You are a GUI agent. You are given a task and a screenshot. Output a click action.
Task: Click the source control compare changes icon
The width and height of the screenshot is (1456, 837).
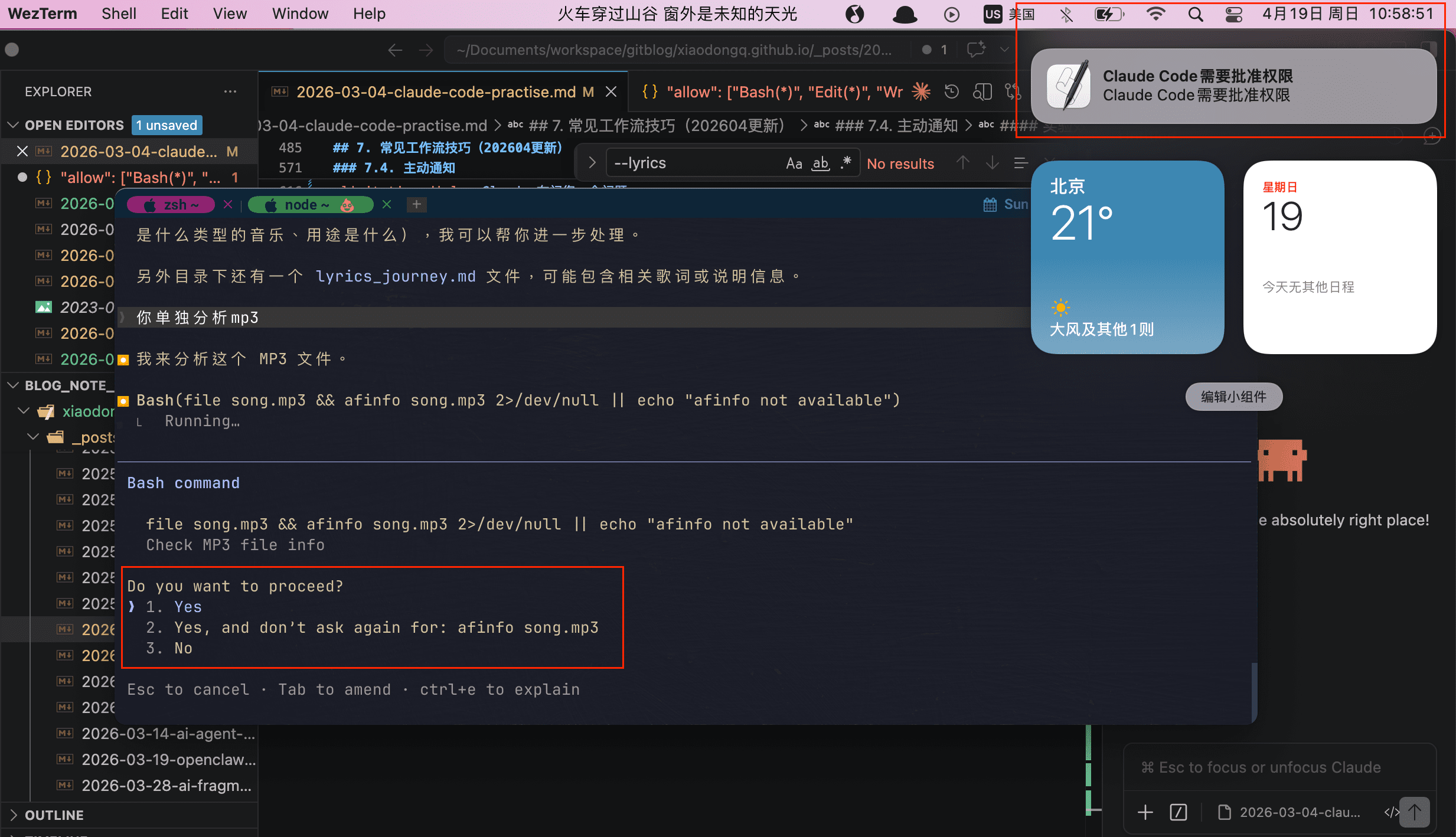(1013, 91)
